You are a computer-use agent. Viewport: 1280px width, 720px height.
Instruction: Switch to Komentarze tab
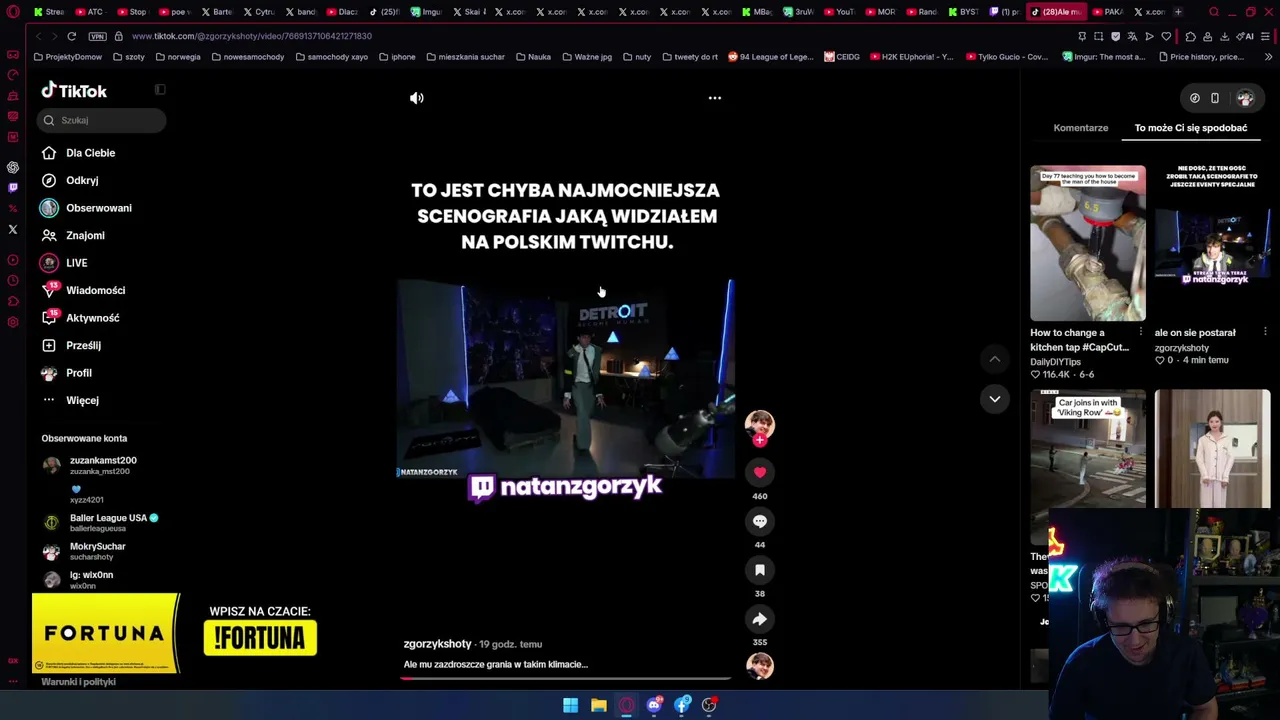[x=1081, y=128]
